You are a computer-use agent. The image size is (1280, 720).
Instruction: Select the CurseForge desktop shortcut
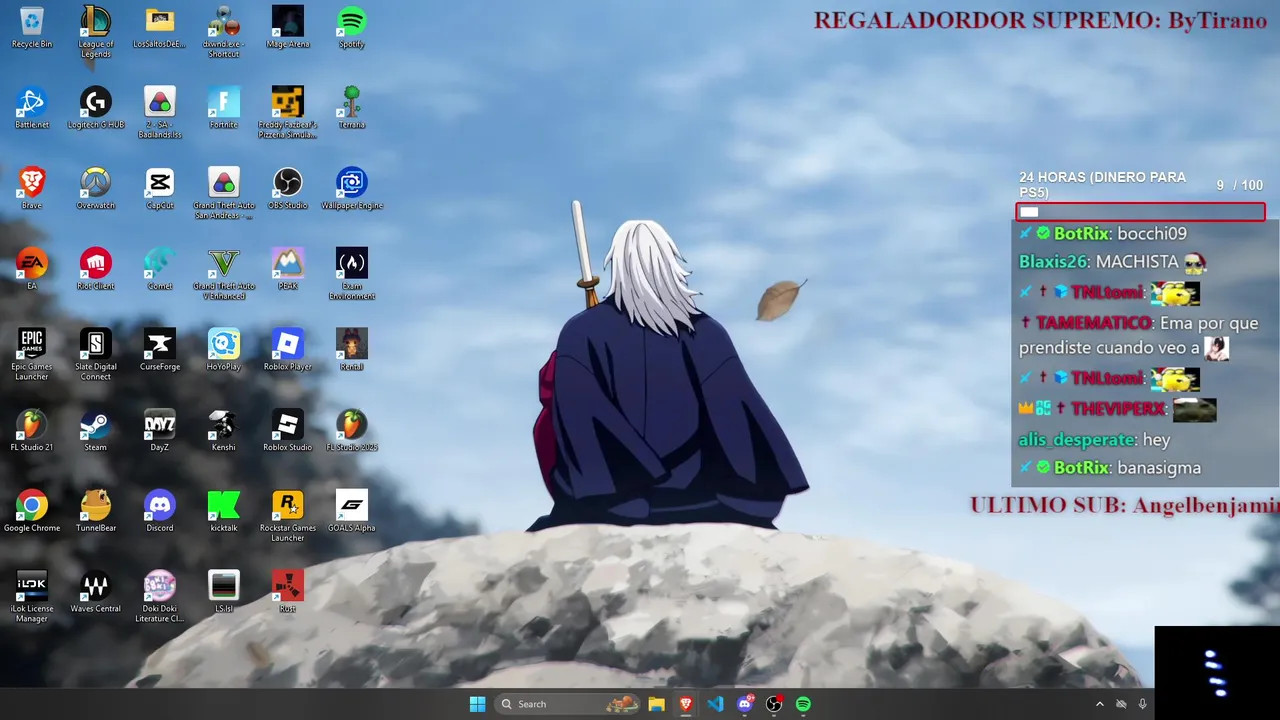tap(160, 351)
